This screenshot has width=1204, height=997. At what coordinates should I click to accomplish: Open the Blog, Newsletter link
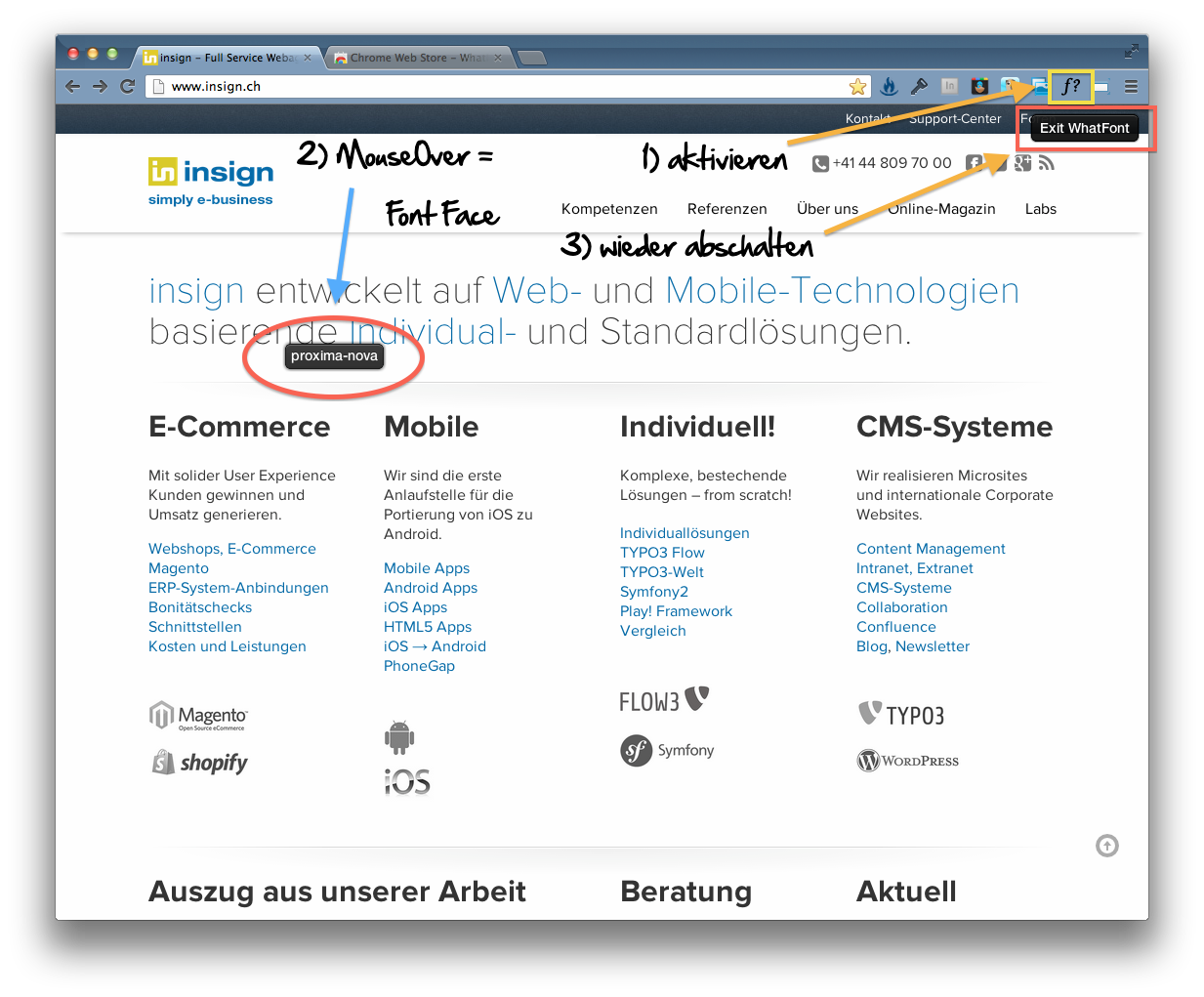913,646
